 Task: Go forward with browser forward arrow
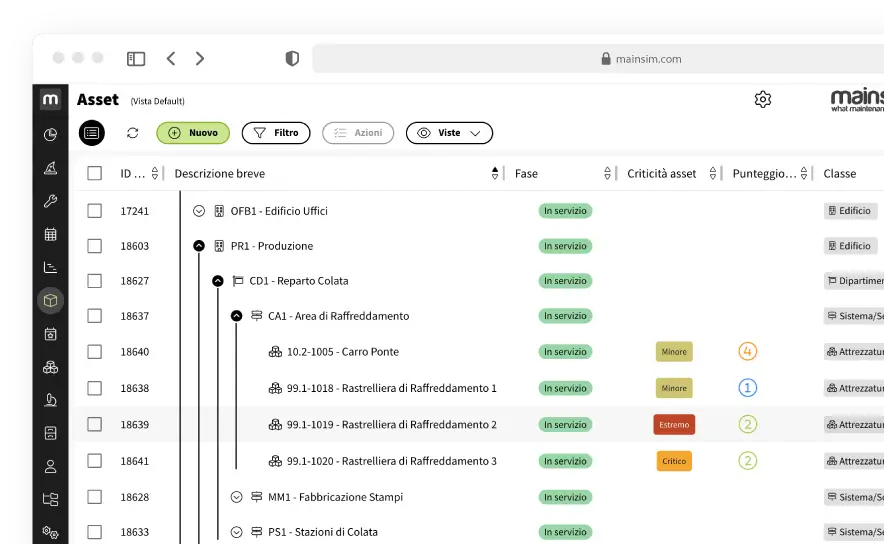[x=200, y=59]
